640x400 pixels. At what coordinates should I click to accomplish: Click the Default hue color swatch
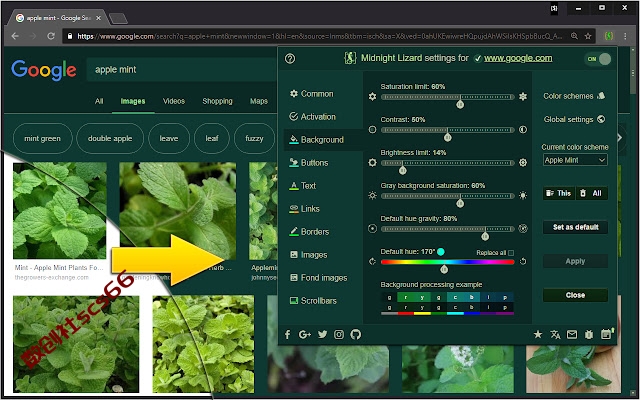pos(441,252)
